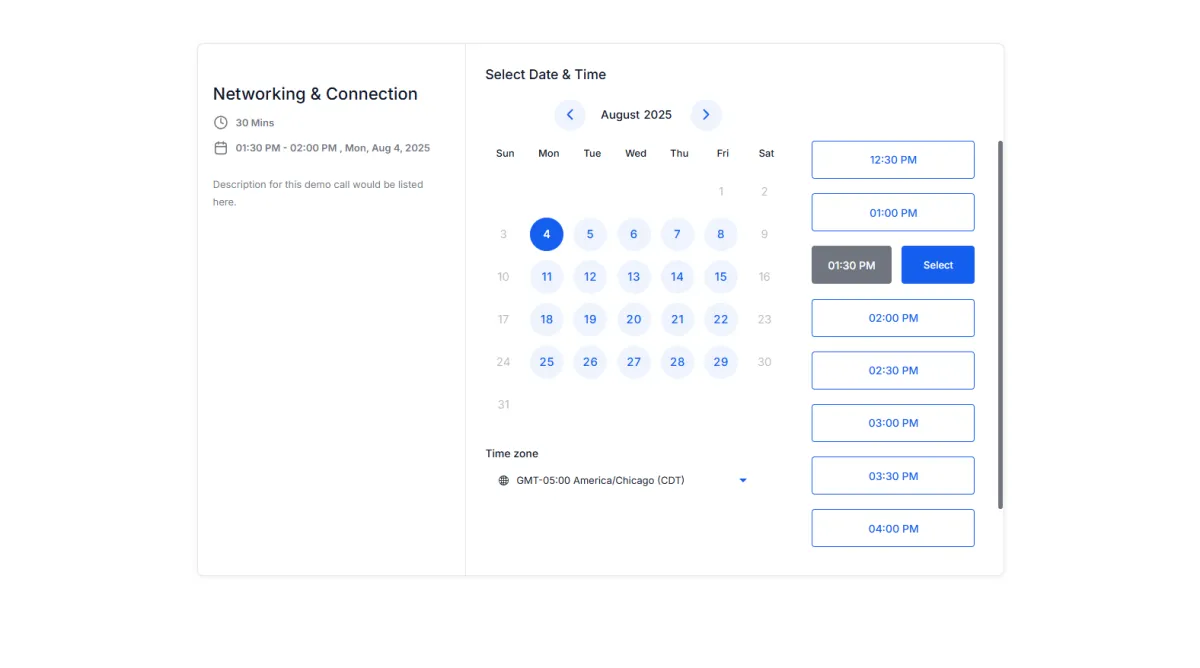This screenshot has width=1200, height=668.
Task: Click the 01:30 PM - 02:00 PM booking summary
Action: (333, 148)
